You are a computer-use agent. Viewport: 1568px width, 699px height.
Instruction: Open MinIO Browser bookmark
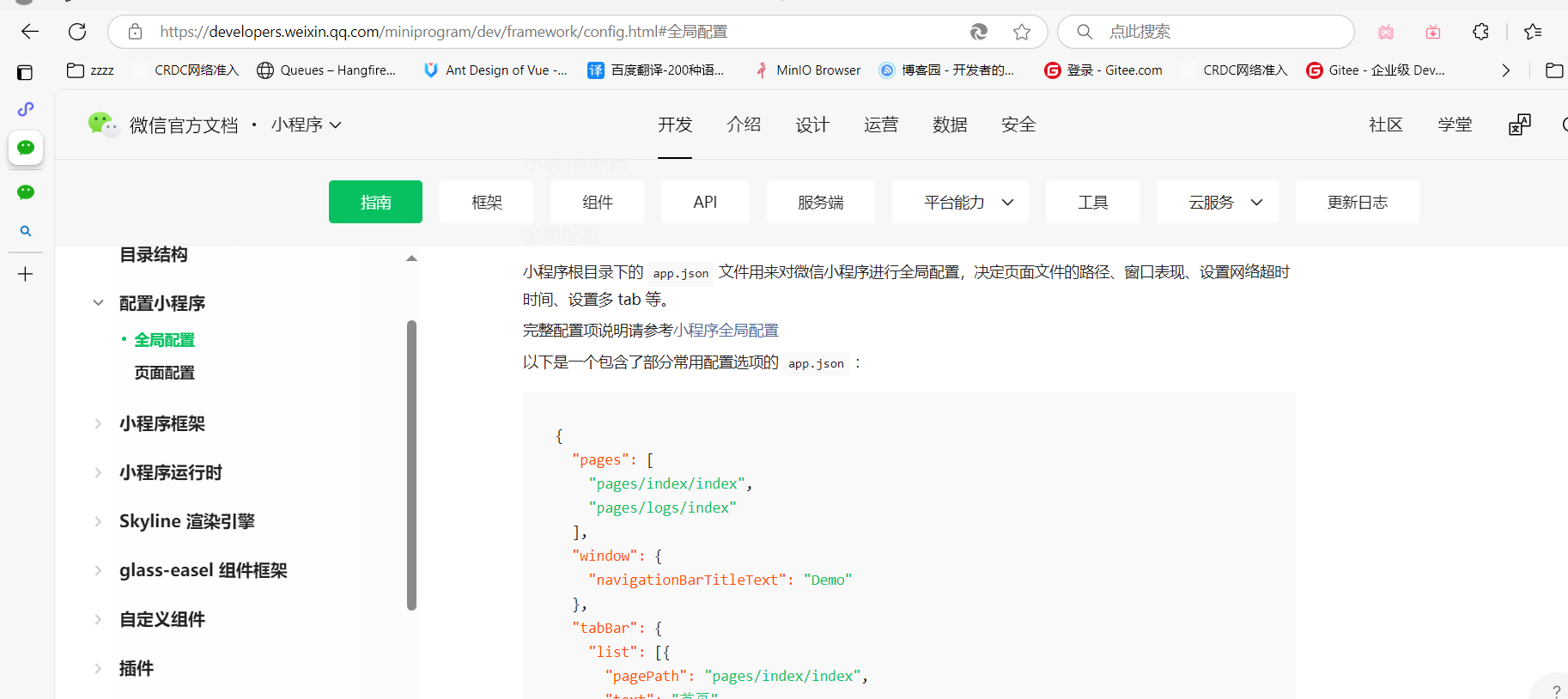(x=807, y=70)
